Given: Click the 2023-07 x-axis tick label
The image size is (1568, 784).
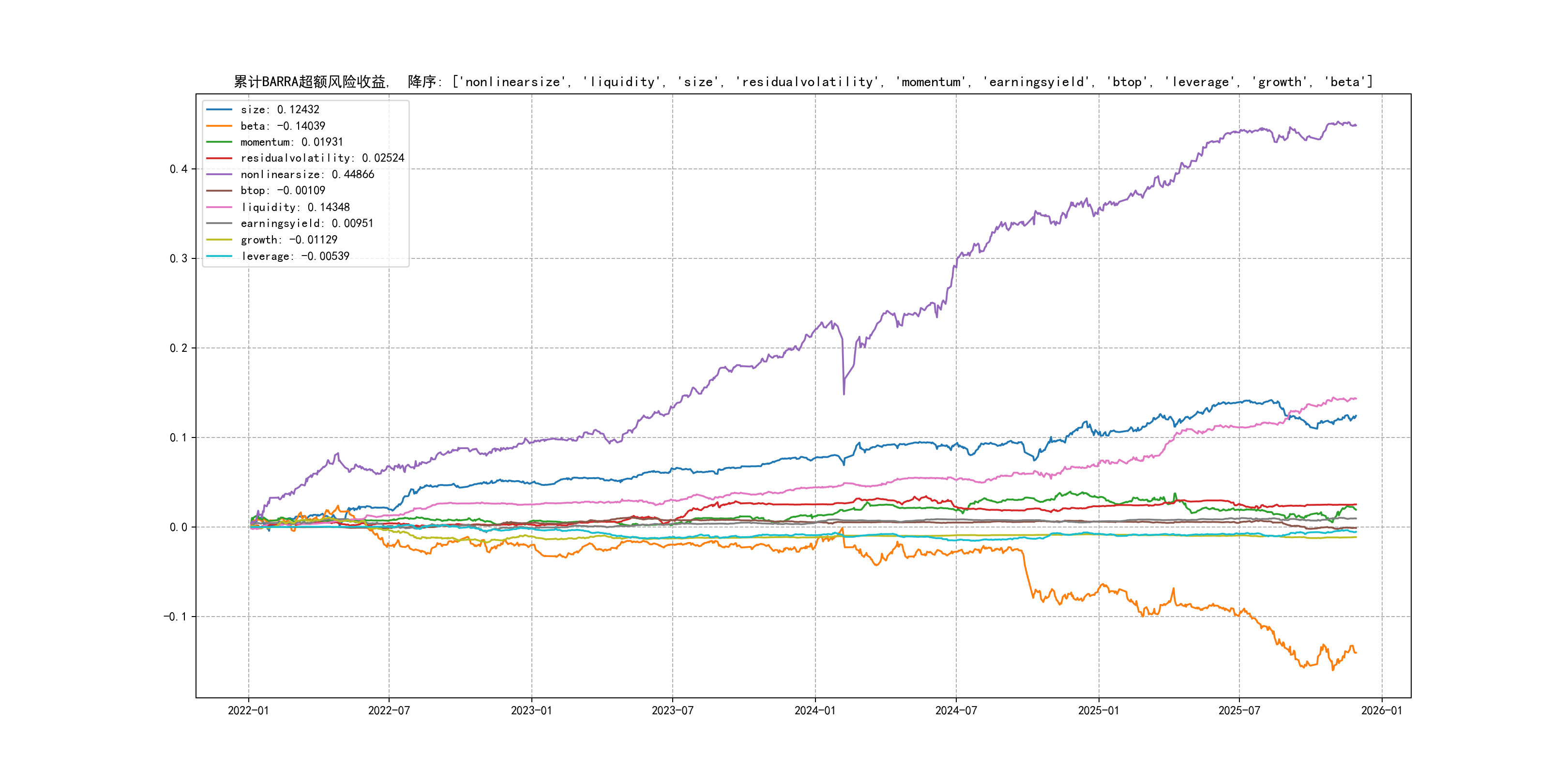Looking at the screenshot, I should (x=672, y=711).
